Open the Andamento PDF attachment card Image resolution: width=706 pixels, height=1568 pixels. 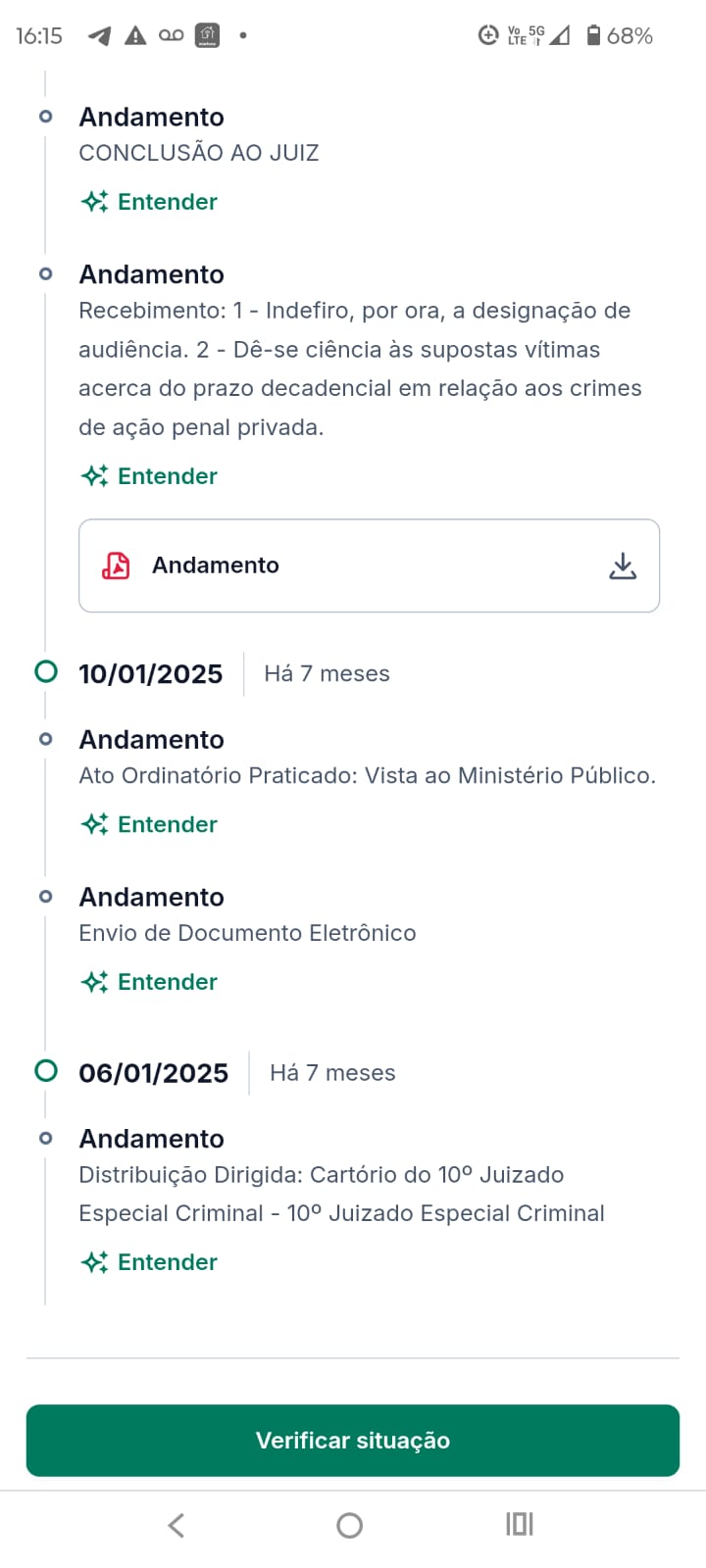(x=369, y=565)
